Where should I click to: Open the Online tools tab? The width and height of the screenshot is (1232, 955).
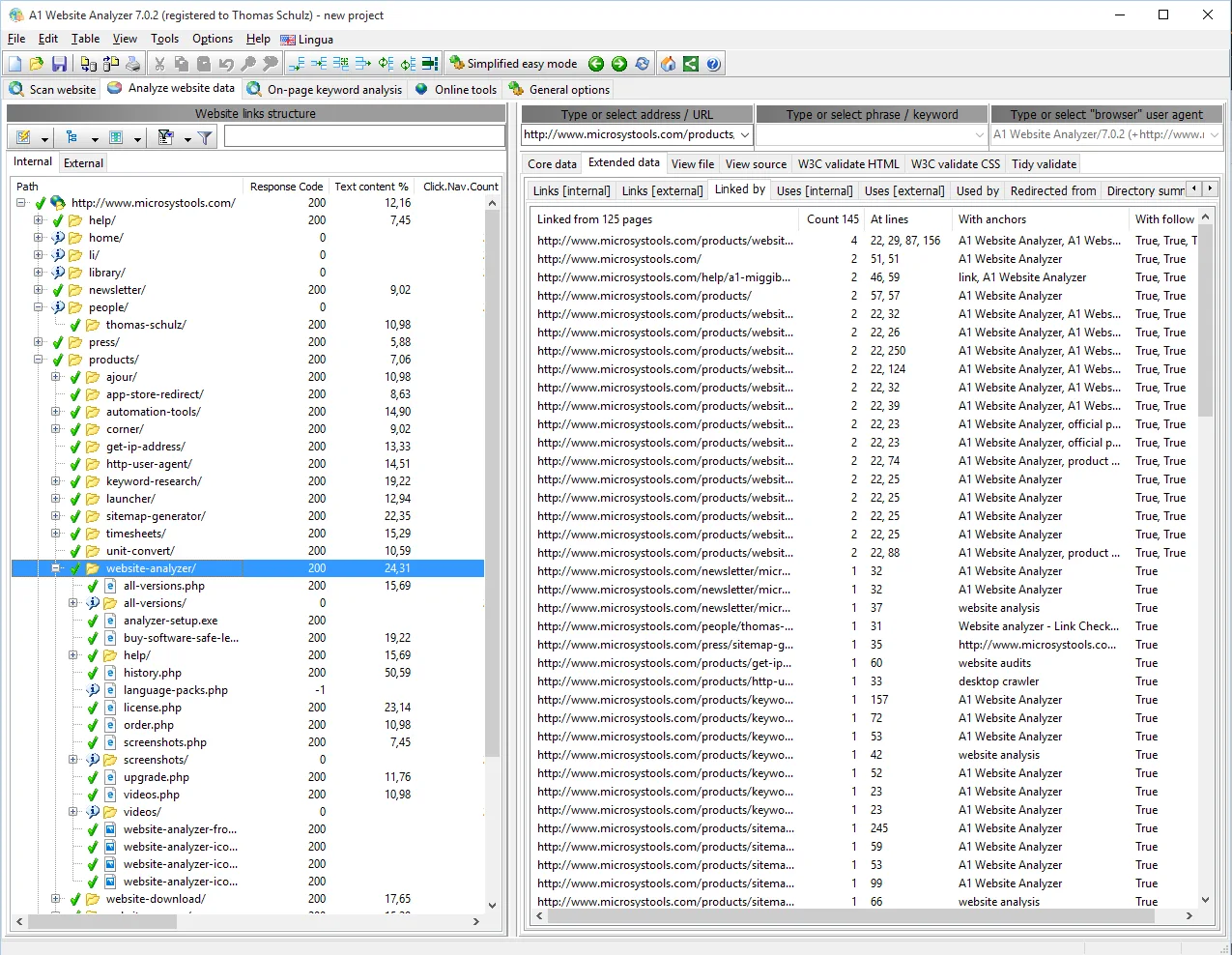[456, 89]
